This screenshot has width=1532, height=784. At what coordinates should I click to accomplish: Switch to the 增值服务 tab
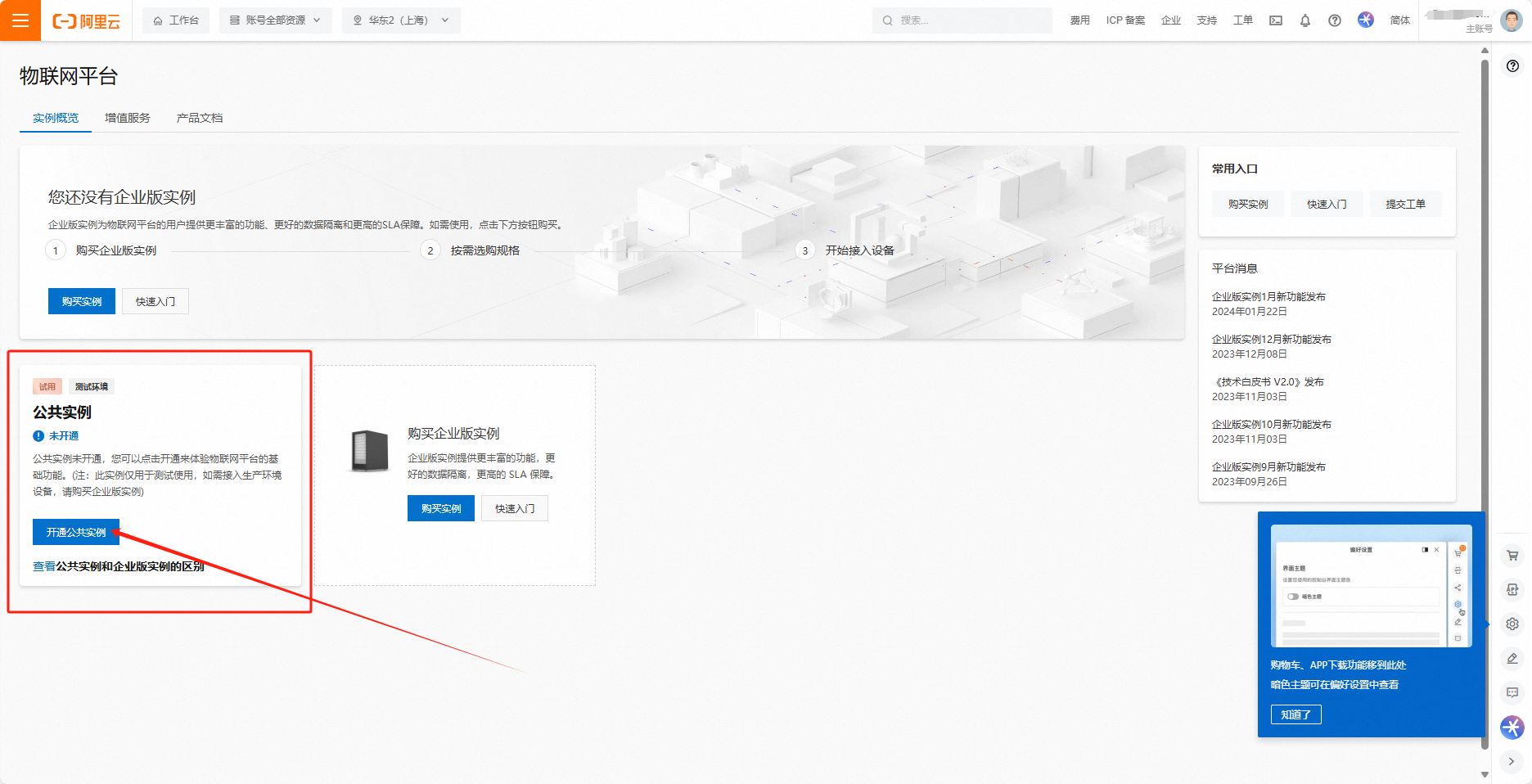[128, 118]
